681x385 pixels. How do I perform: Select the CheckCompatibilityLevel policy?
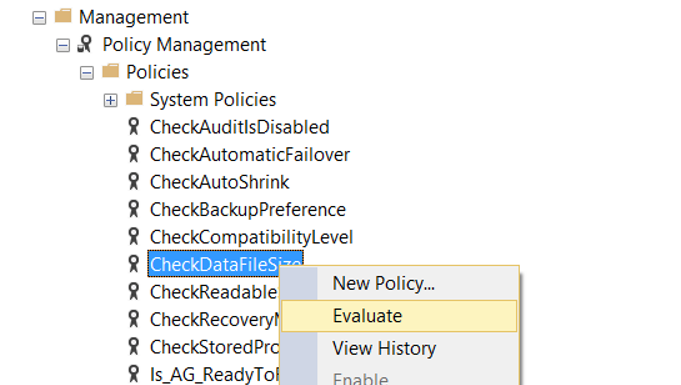pyautogui.click(x=251, y=237)
